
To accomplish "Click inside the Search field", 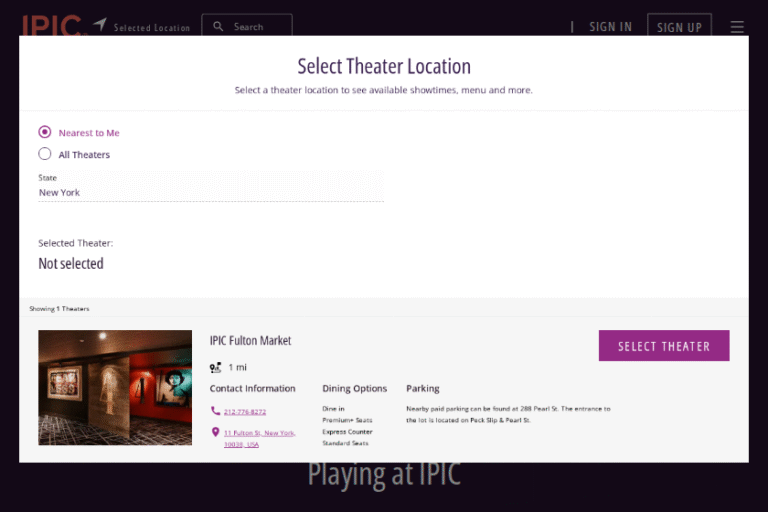I will point(256,27).
